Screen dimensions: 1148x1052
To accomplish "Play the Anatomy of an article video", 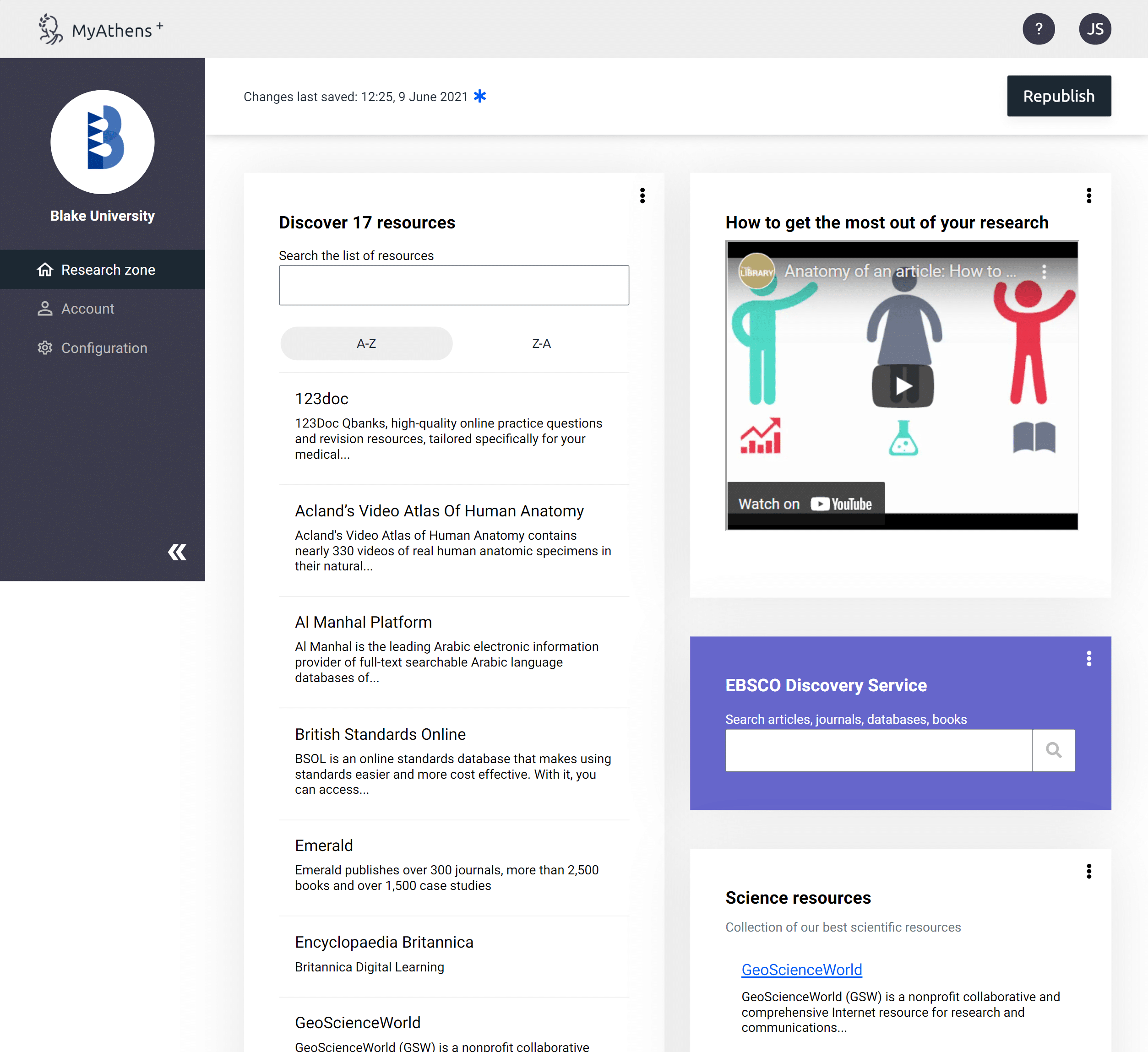I will pyautogui.click(x=903, y=386).
